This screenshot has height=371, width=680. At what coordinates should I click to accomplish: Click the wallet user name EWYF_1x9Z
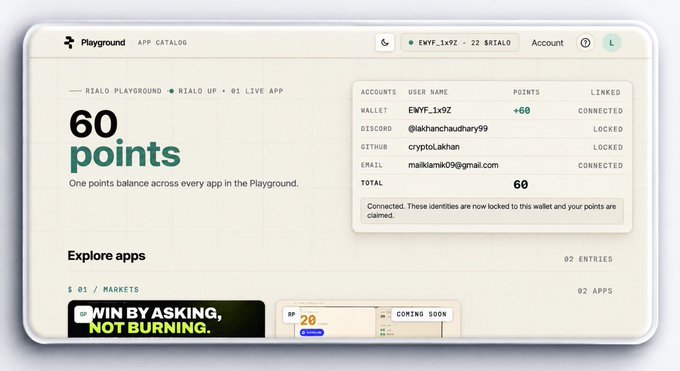pos(430,110)
